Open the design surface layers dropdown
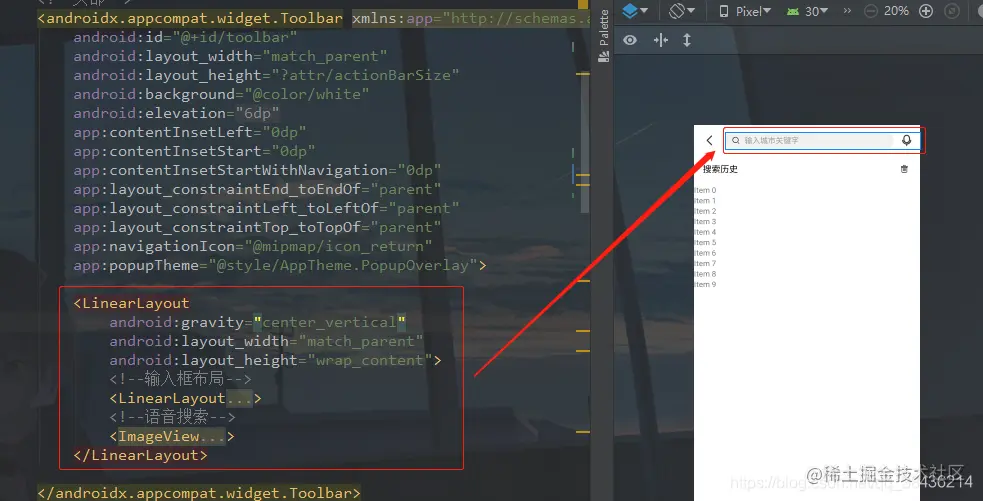983x501 pixels. [636, 11]
